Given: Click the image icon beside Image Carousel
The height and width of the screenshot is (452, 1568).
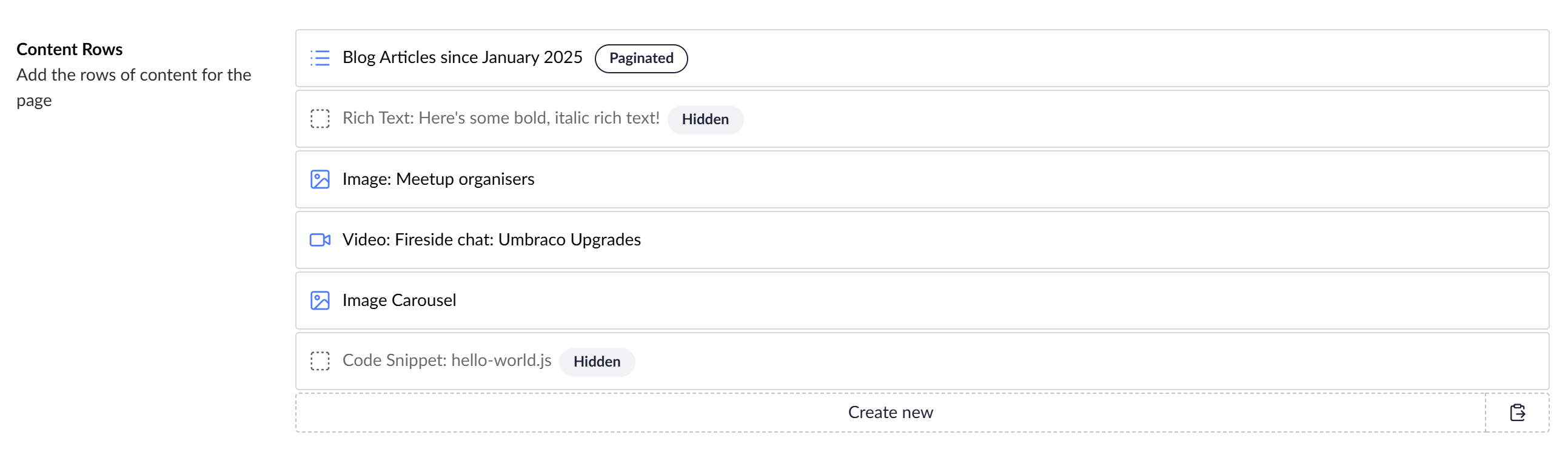Looking at the screenshot, I should click(319, 300).
